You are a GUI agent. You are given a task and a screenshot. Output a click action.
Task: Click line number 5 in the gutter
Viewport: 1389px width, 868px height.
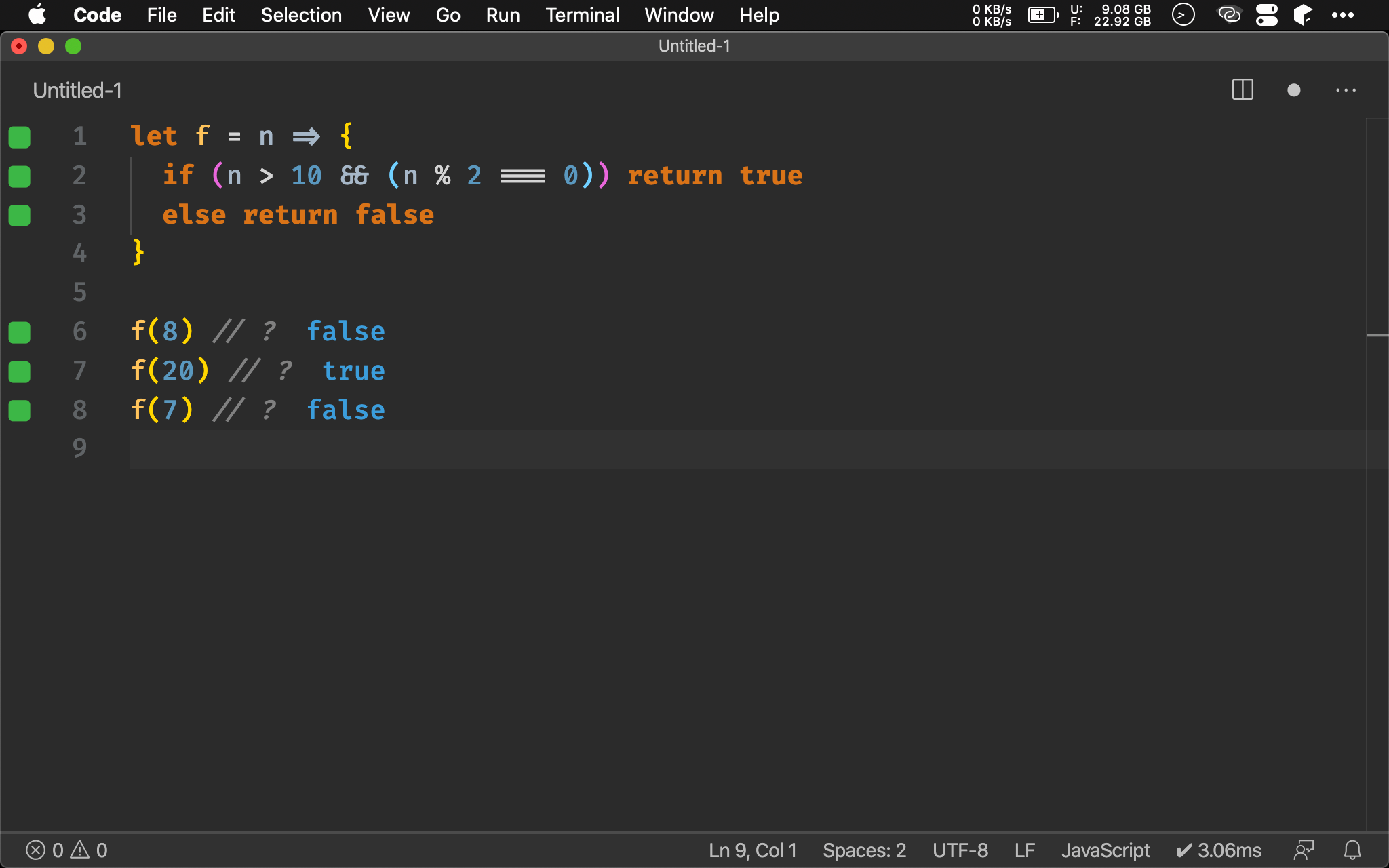(79, 292)
